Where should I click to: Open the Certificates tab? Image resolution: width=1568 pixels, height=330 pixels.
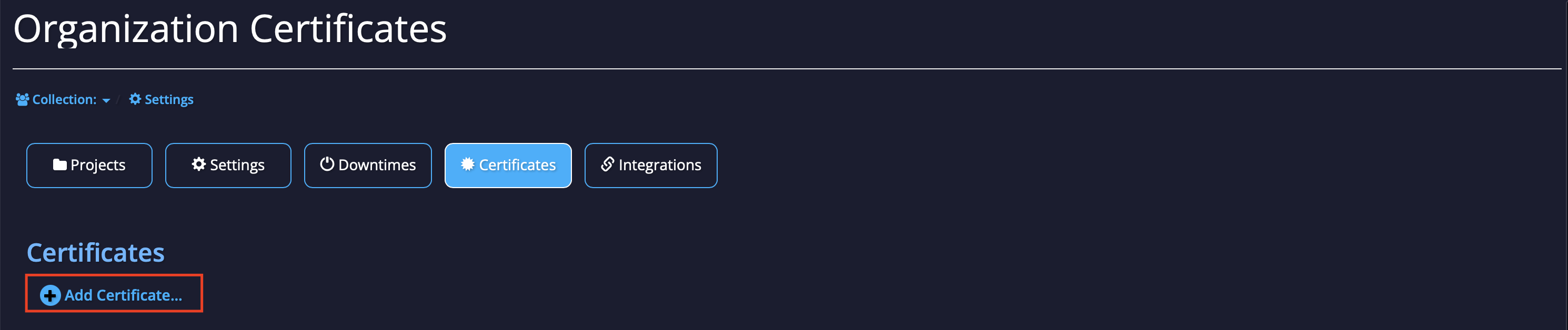[508, 164]
